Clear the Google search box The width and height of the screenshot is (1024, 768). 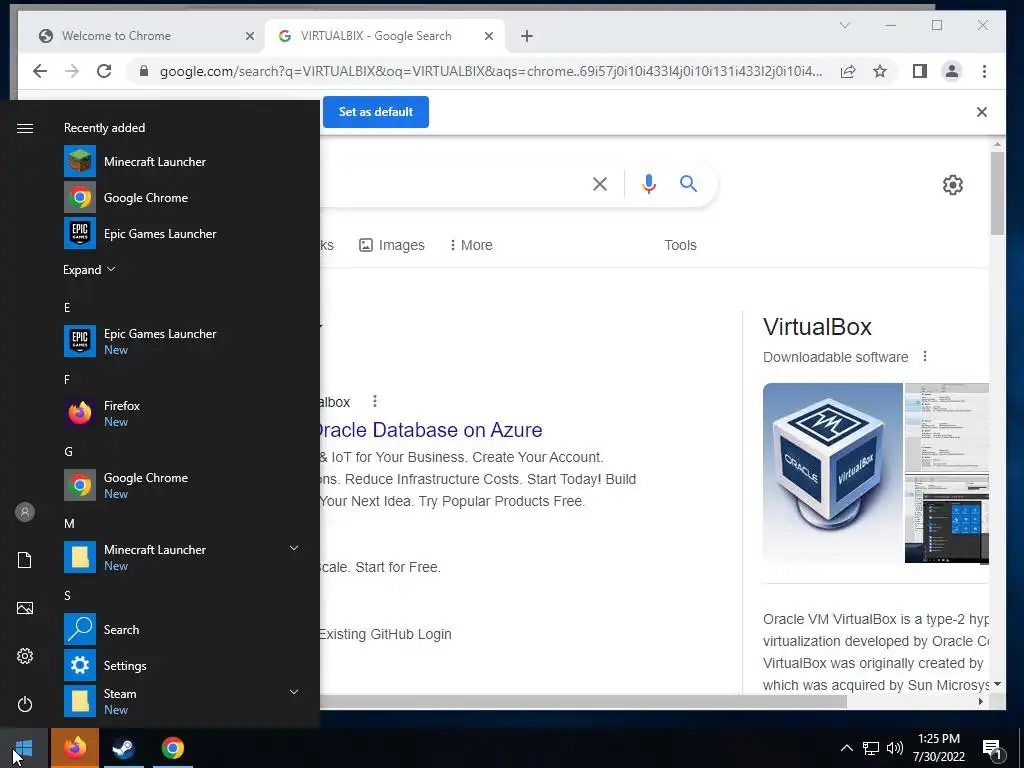[x=600, y=184]
